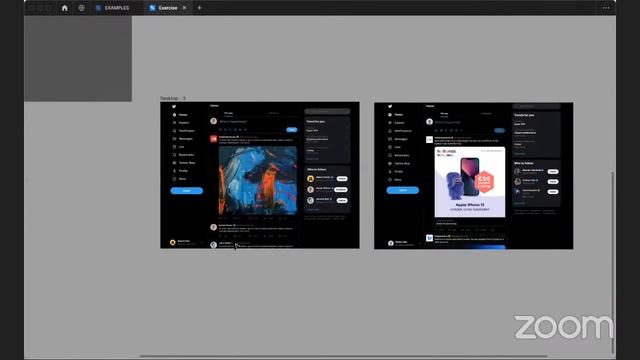The width and height of the screenshot is (640, 360).
Task: Select Twitter Blue icon in right mockup
Action: tap(390, 163)
